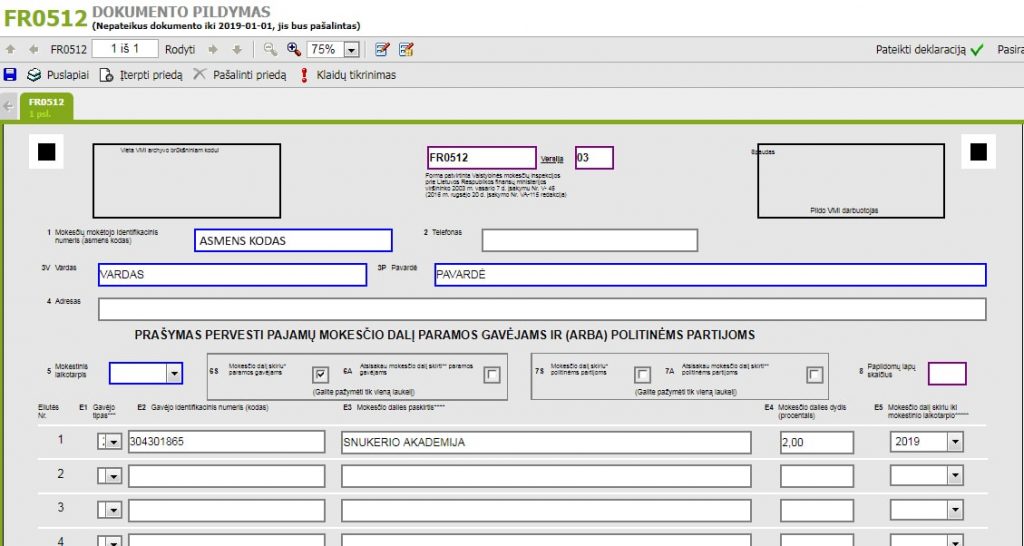This screenshot has height=546, width=1024.
Task: Click the FR0512 form code field
Action: (482, 158)
